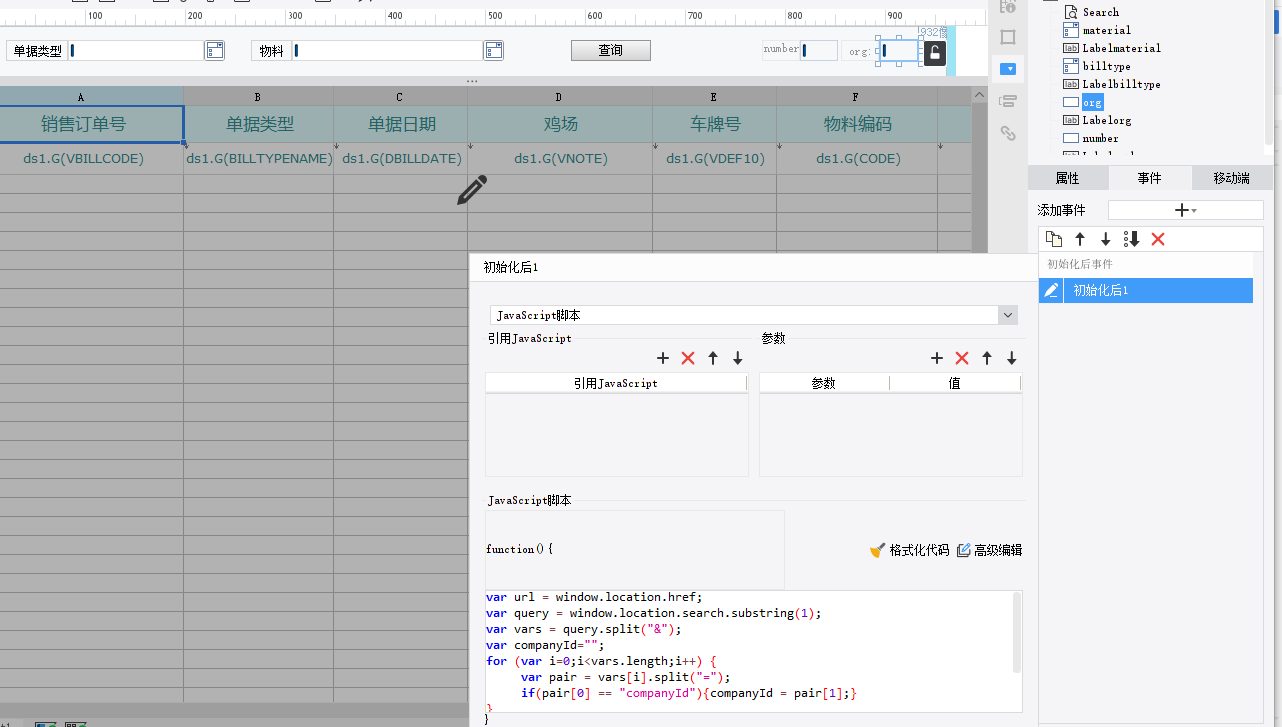Select column F header
Image resolution: width=1282 pixels, height=727 pixels.
point(857,97)
